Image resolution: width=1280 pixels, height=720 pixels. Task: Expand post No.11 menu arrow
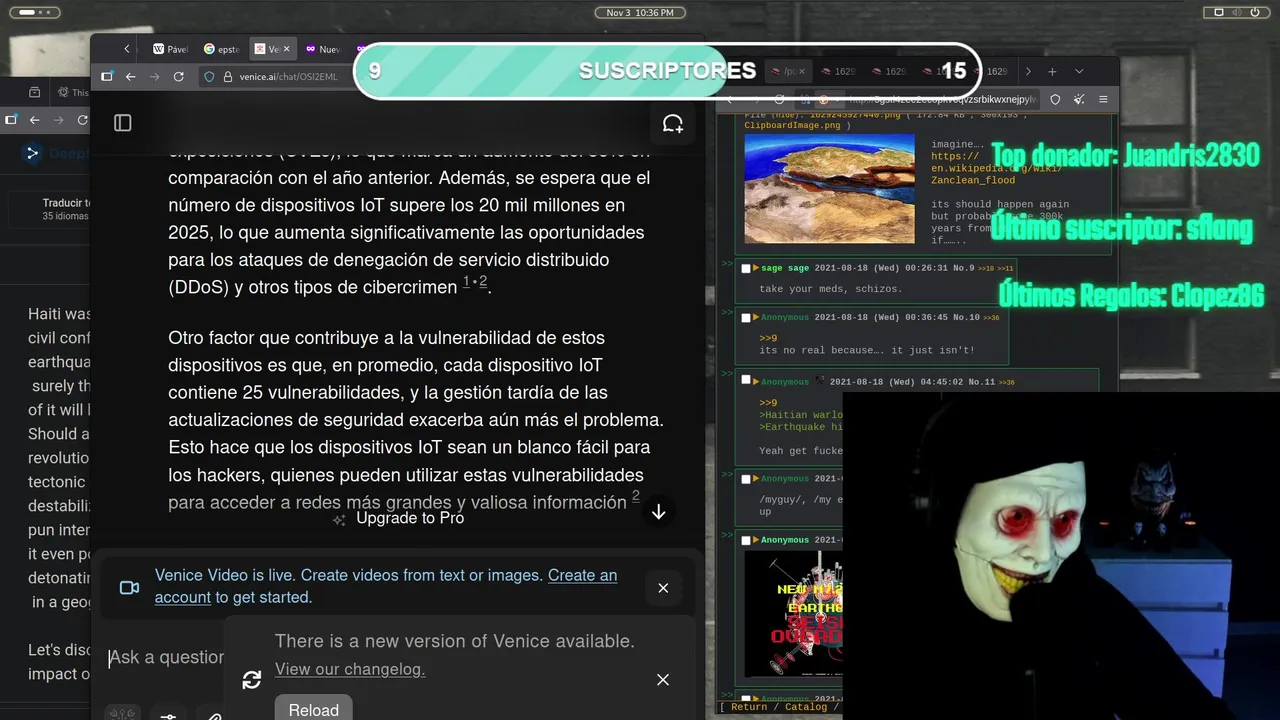[x=756, y=381]
